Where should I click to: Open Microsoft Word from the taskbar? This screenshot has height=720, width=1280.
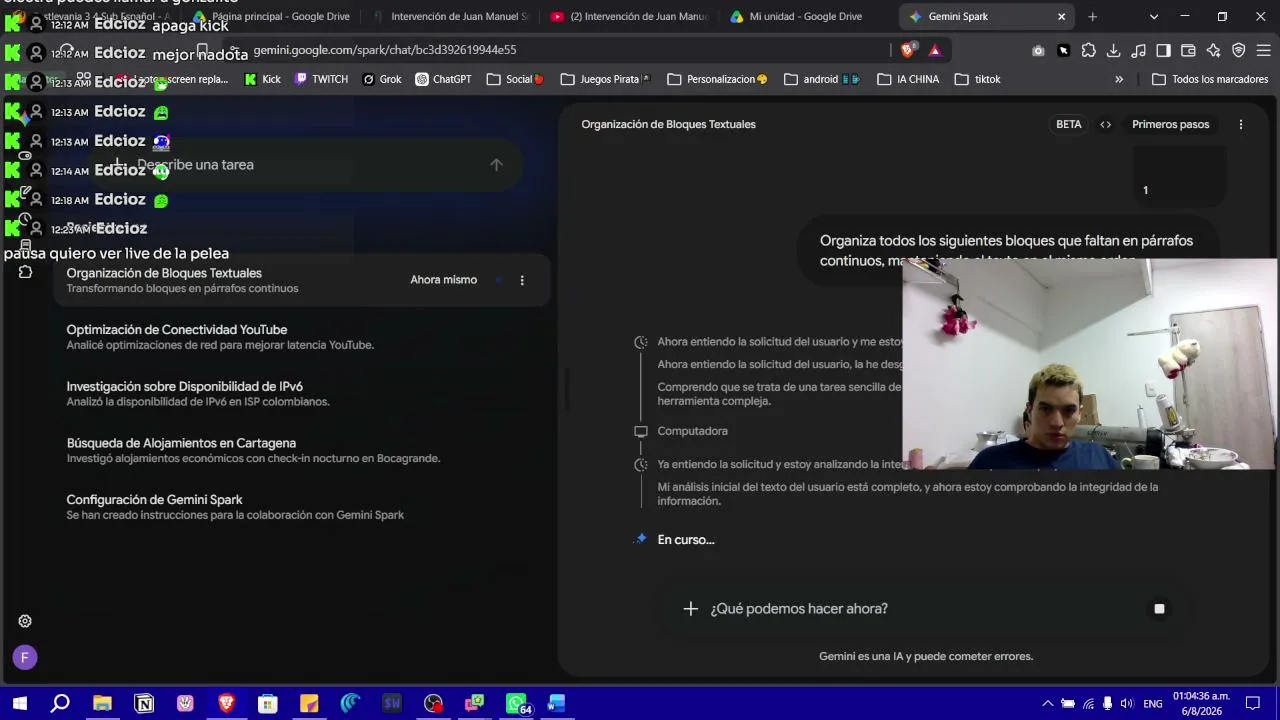coord(557,704)
